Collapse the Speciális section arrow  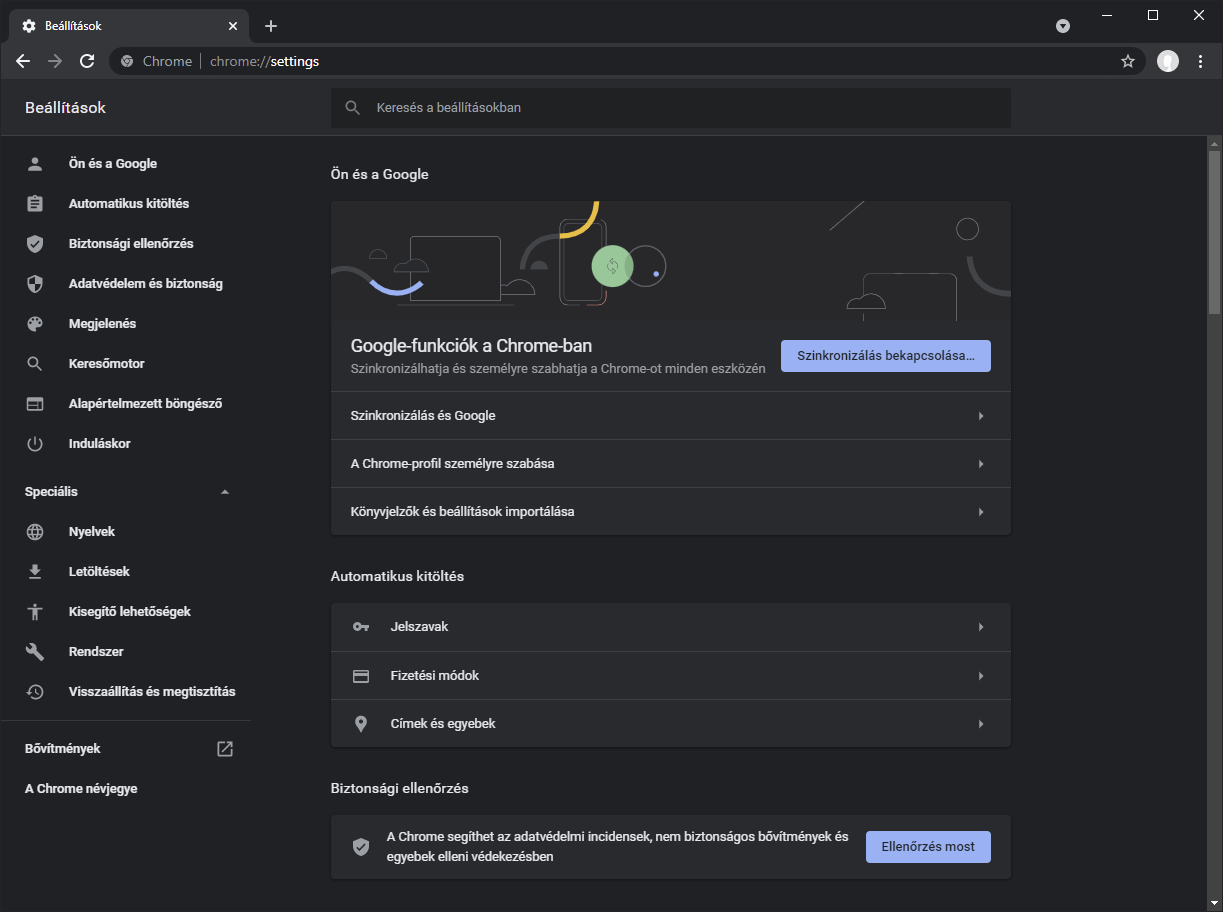click(x=225, y=492)
